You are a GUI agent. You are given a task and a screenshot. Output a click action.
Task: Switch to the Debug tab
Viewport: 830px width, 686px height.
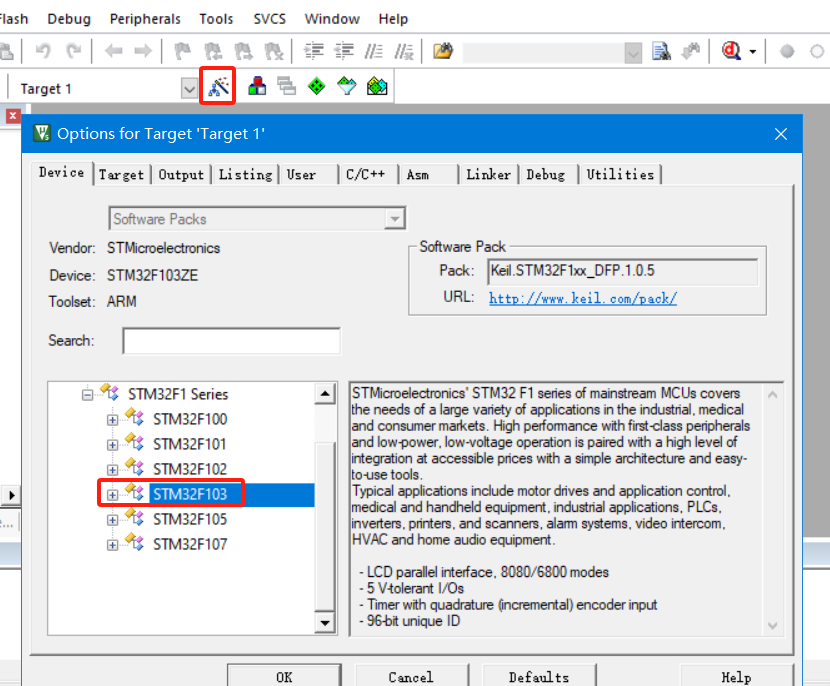(548, 175)
